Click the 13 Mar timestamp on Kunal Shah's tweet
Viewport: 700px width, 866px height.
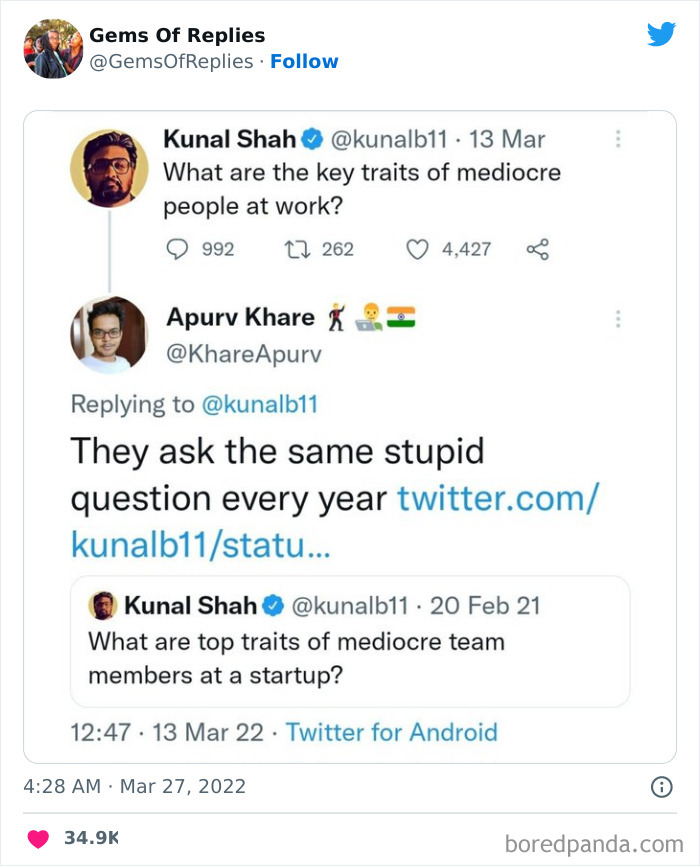(x=505, y=141)
